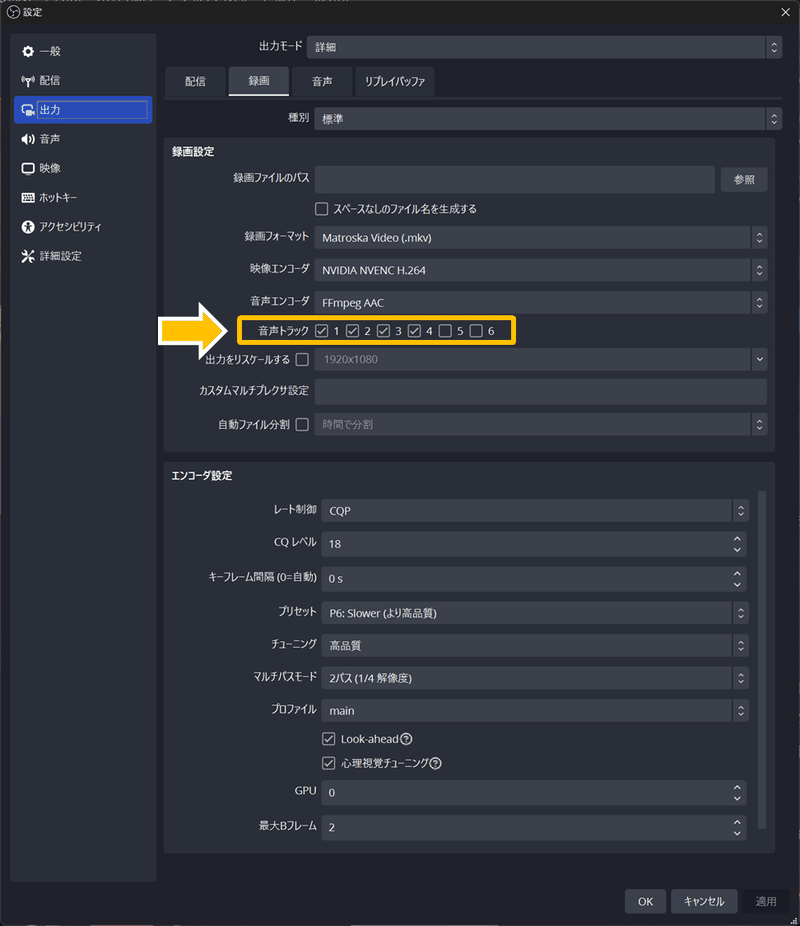Uncheck audio track 4

point(414,331)
